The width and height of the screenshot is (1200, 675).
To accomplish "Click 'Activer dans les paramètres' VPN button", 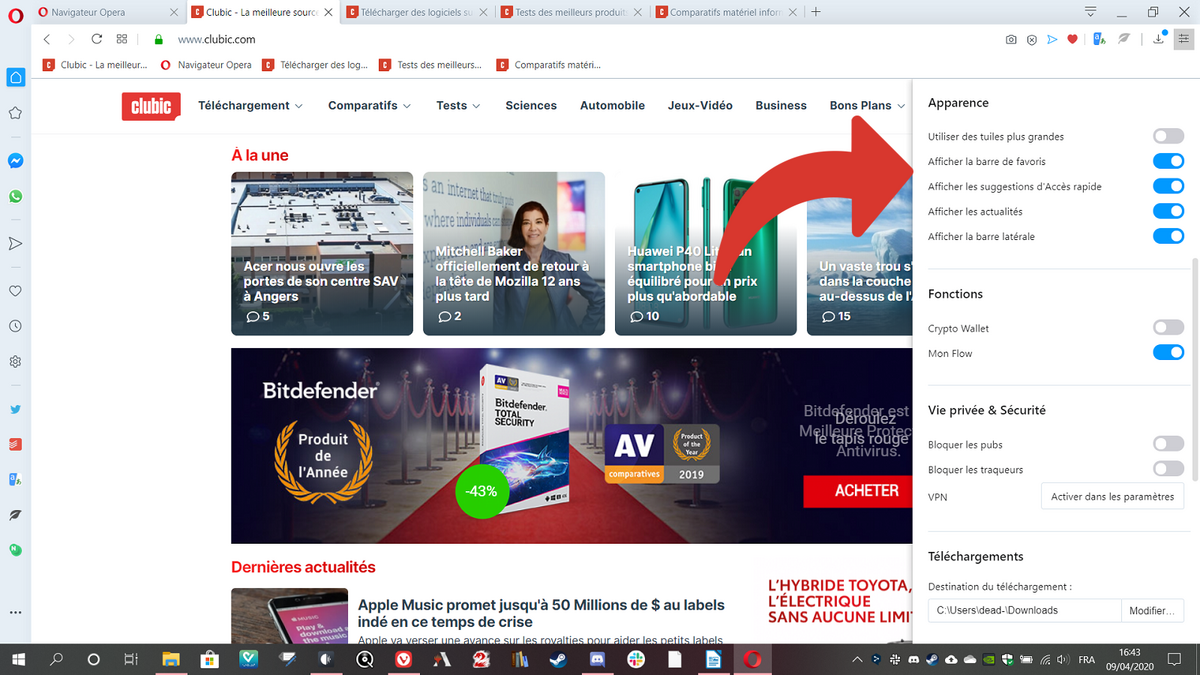I will tap(1112, 496).
